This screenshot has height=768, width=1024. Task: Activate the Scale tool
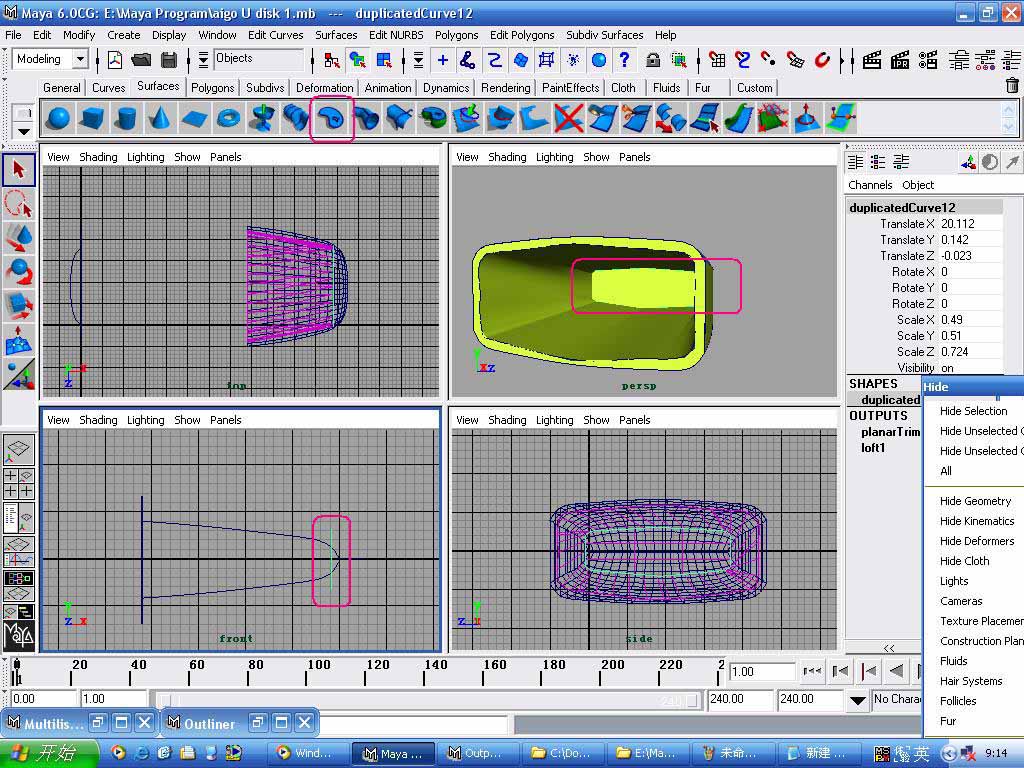pyautogui.click(x=18, y=306)
